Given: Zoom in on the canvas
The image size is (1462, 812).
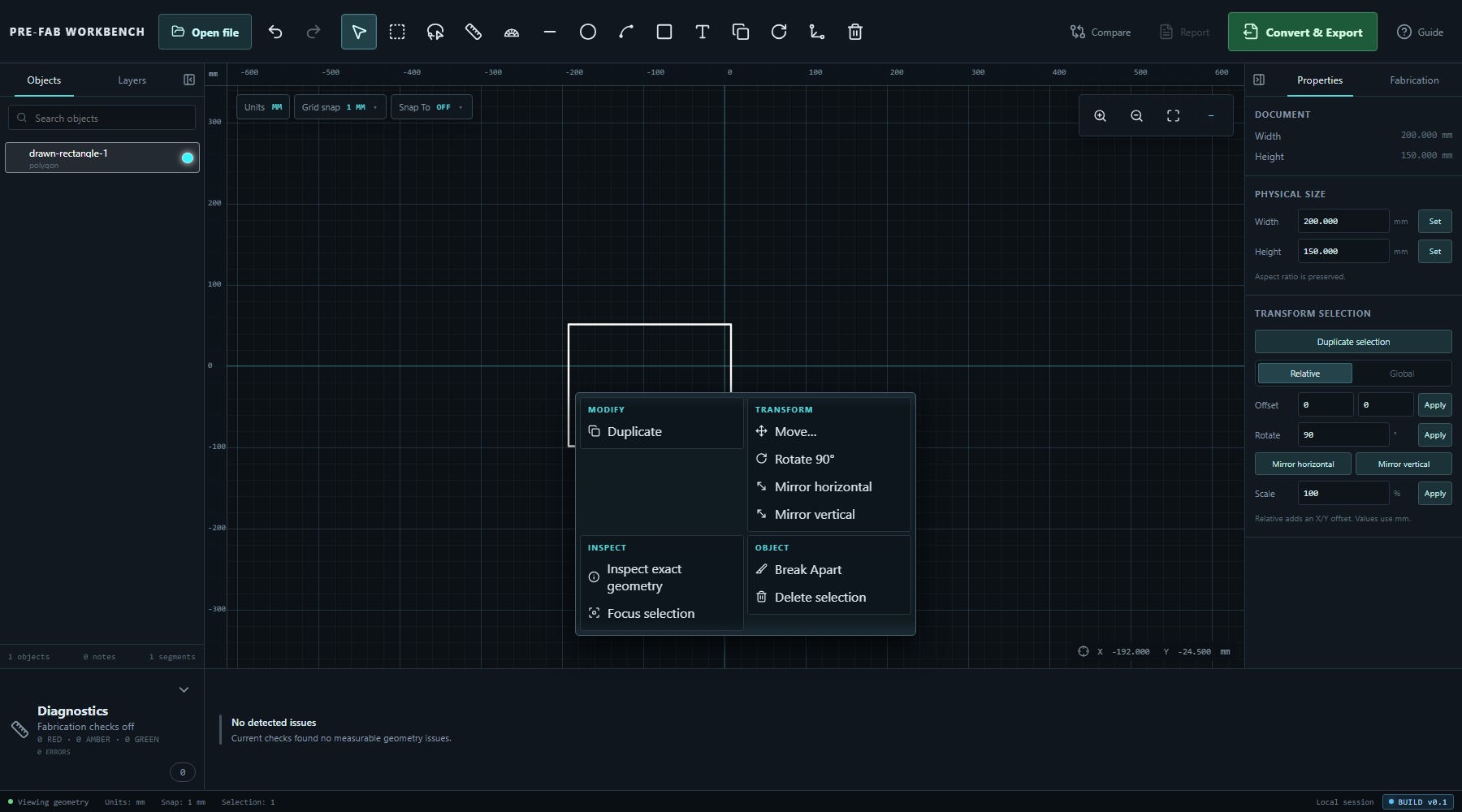Looking at the screenshot, I should point(1100,116).
